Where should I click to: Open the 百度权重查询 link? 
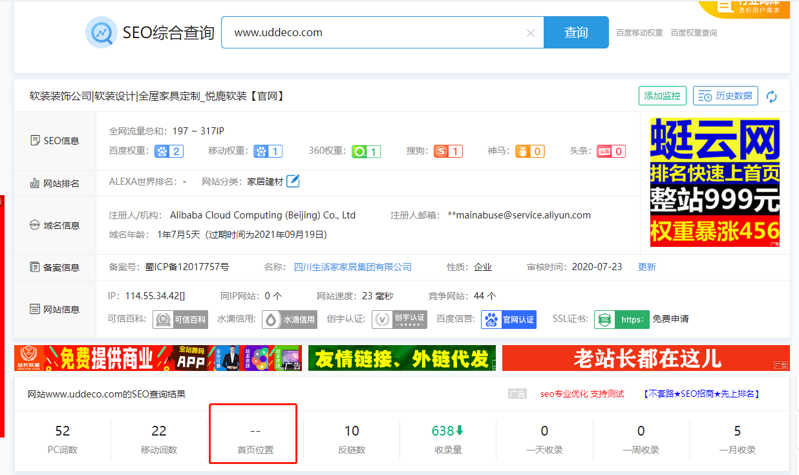[693, 33]
